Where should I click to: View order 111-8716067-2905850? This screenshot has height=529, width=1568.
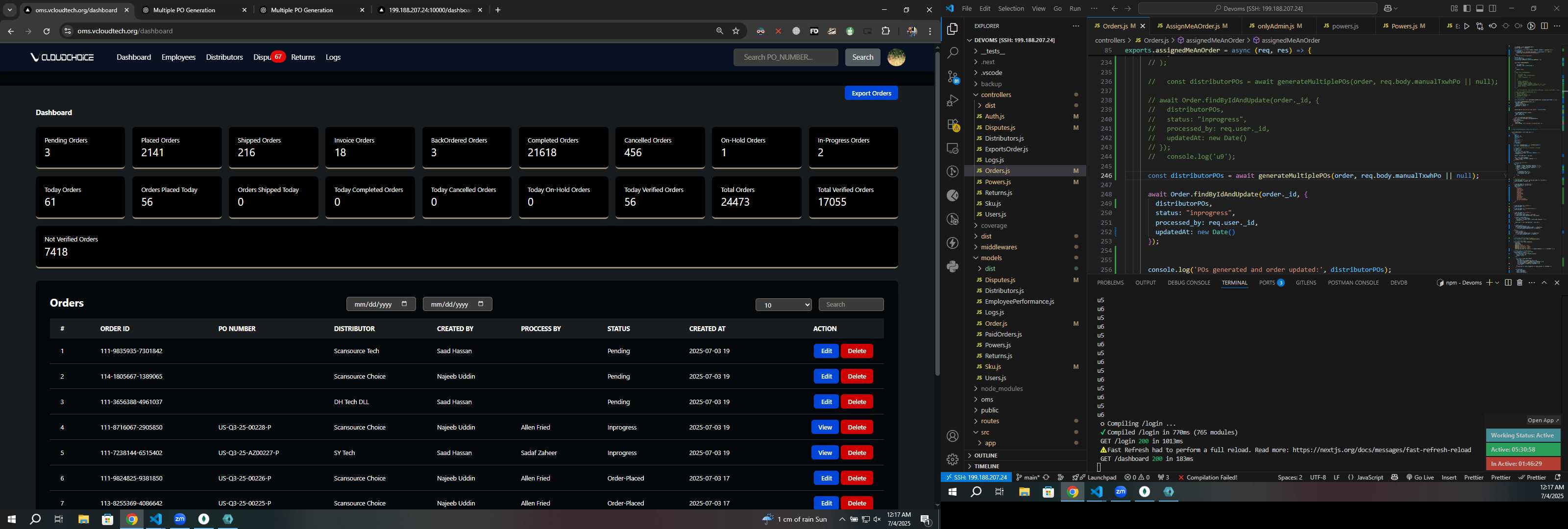coord(825,427)
